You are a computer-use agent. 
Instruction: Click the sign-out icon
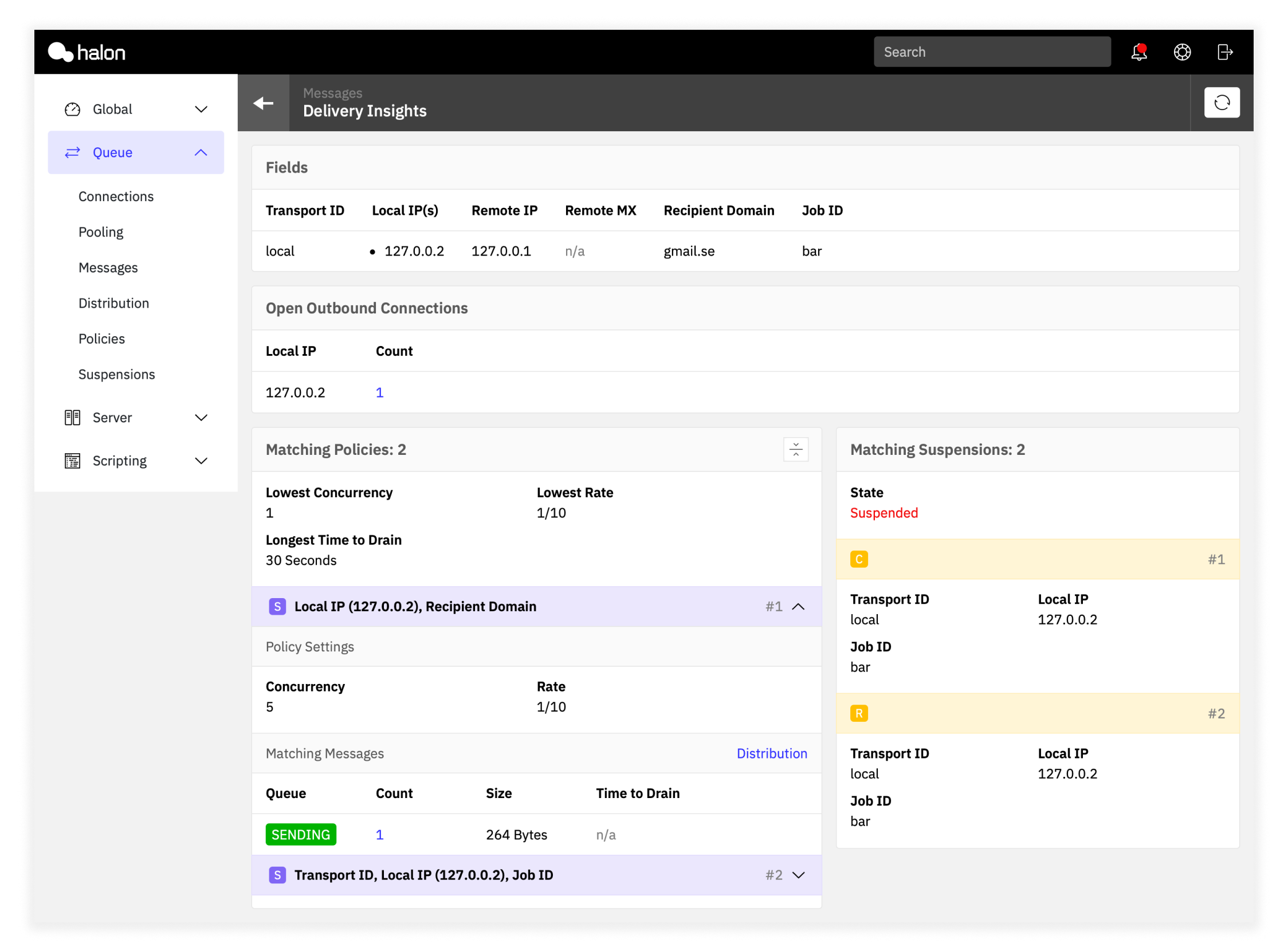[x=1224, y=52]
